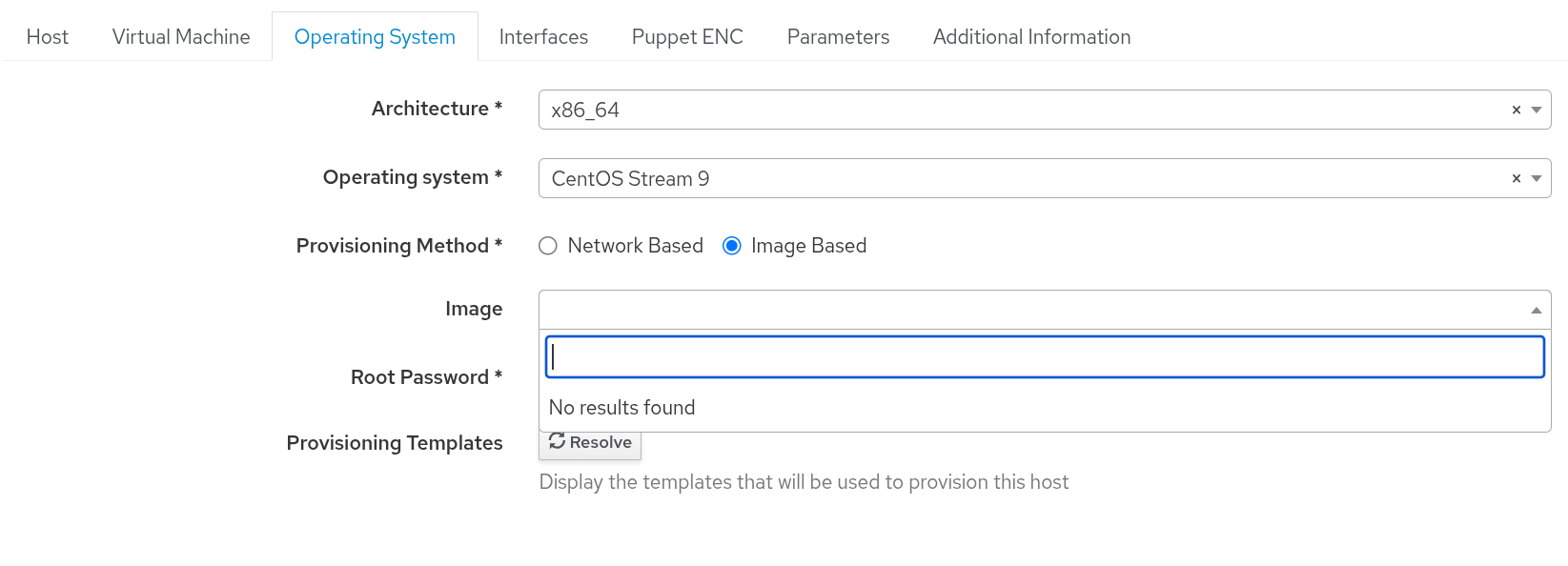This screenshot has height=566, width=1568.
Task: Switch to the Host tab
Action: point(48,37)
